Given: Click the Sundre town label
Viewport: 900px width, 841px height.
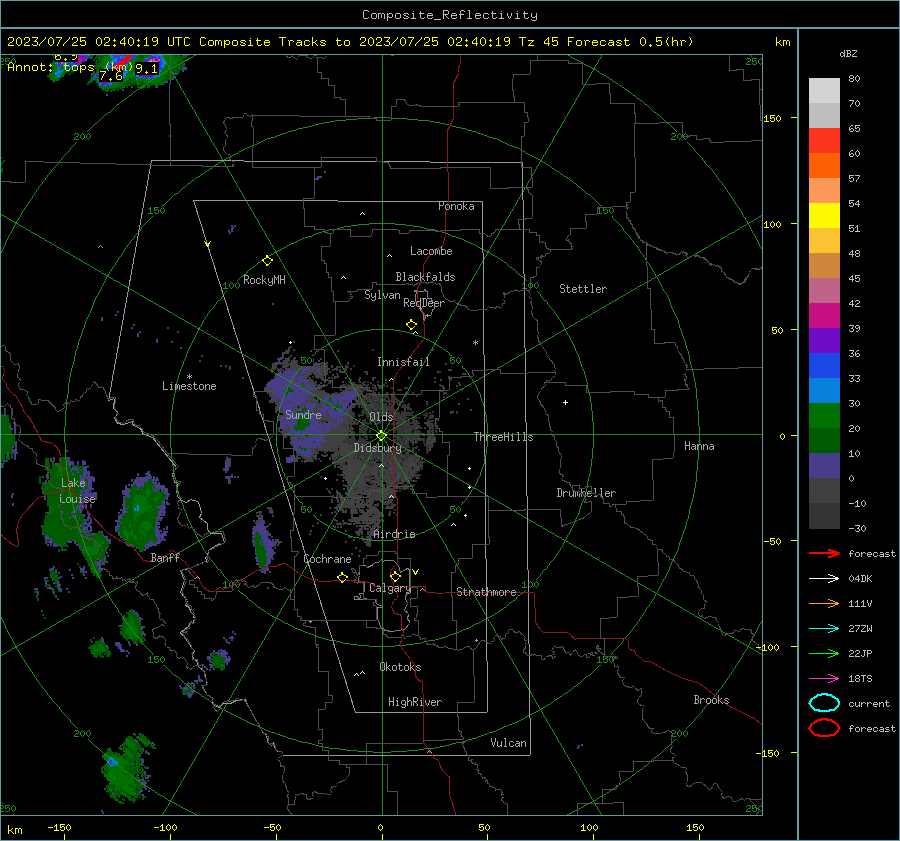Looking at the screenshot, I should pyautogui.click(x=303, y=414).
